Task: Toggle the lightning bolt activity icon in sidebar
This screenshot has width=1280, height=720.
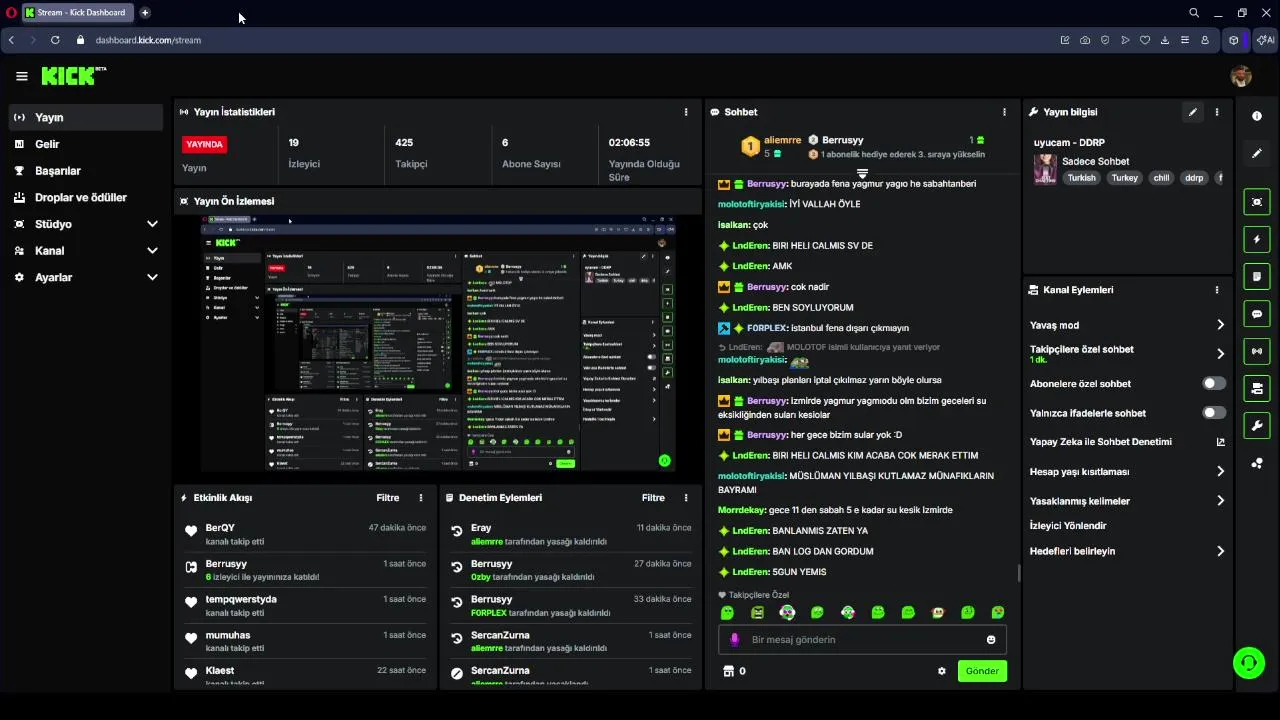Action: point(1257,239)
